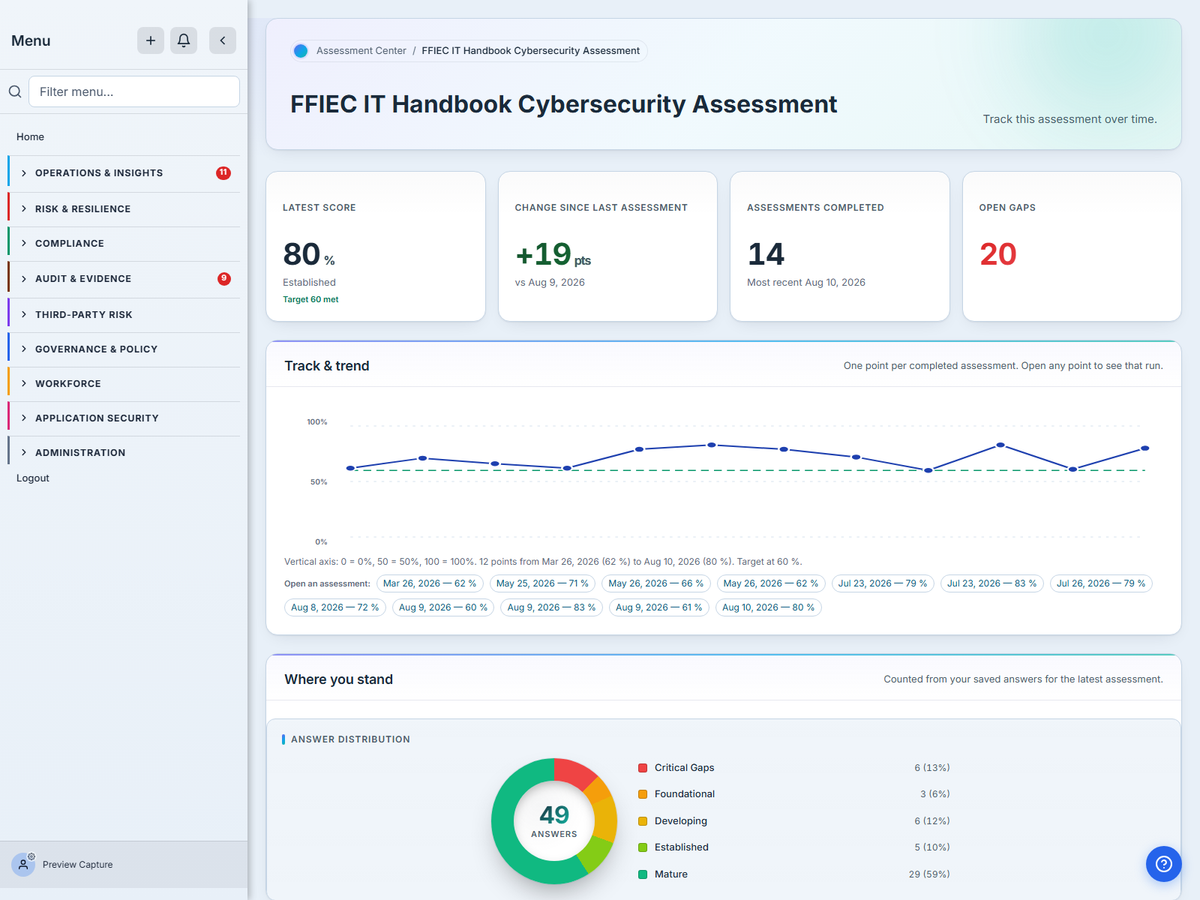This screenshot has height=900, width=1200.
Task: Click the Developing count '6 (12%)'
Action: pyautogui.click(x=932, y=821)
